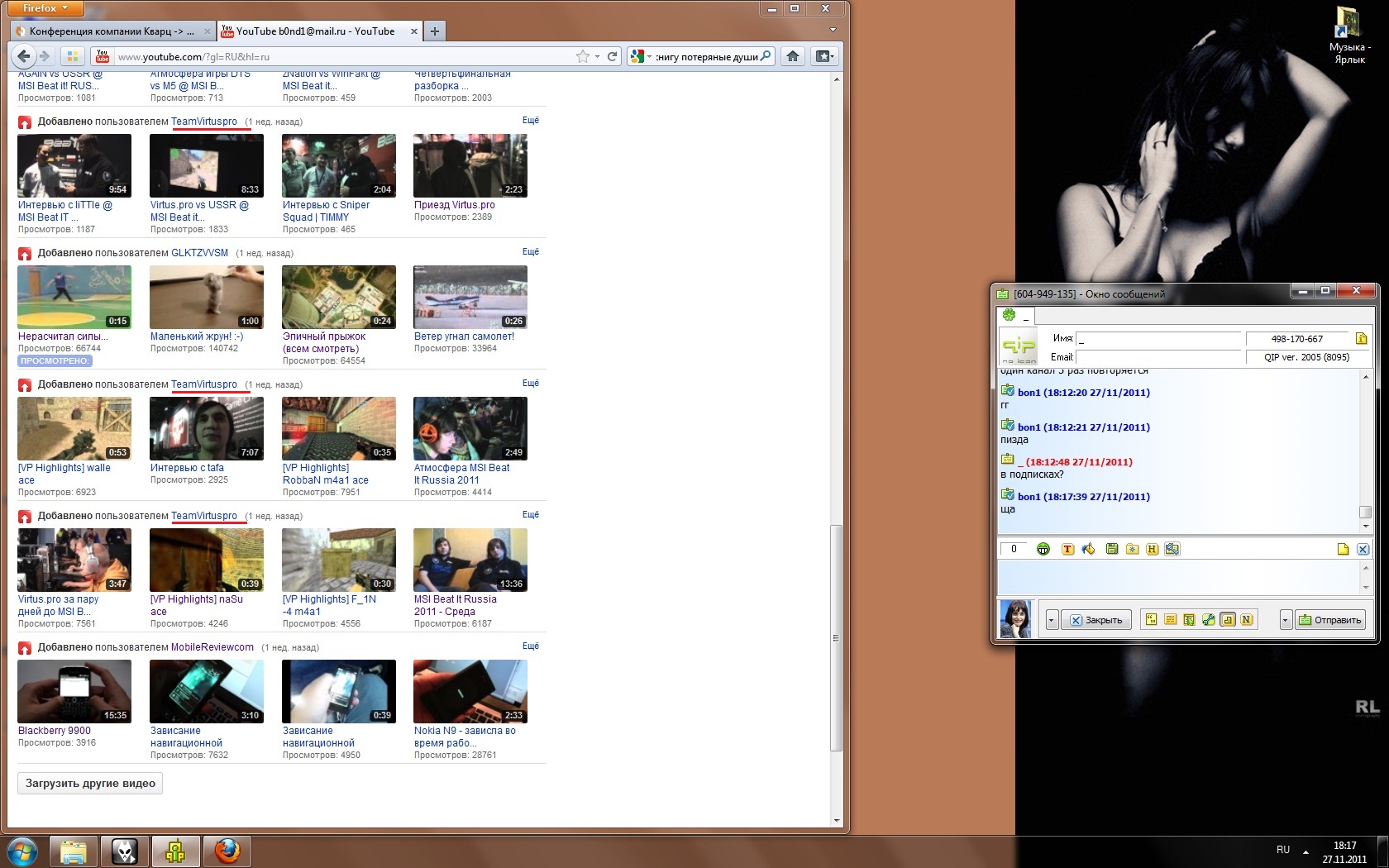Click feed icon beside MobileReviewcom row
Image resolution: width=1389 pixels, height=868 pixels.
coord(25,648)
